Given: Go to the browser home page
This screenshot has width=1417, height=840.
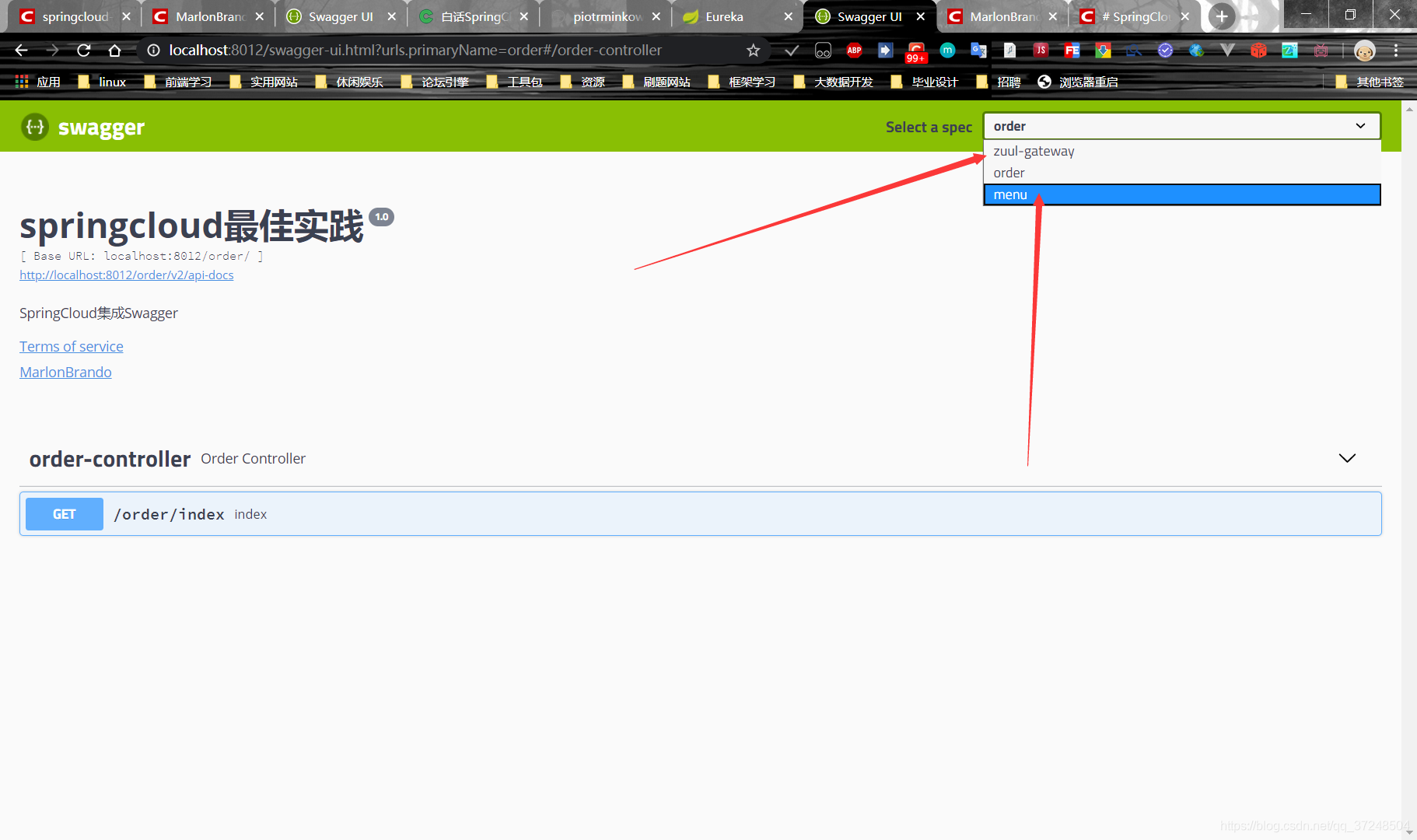Looking at the screenshot, I should [x=114, y=51].
